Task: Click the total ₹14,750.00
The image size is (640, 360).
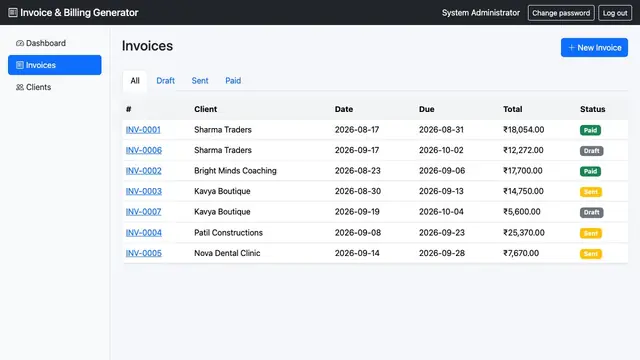Action: (x=523, y=191)
